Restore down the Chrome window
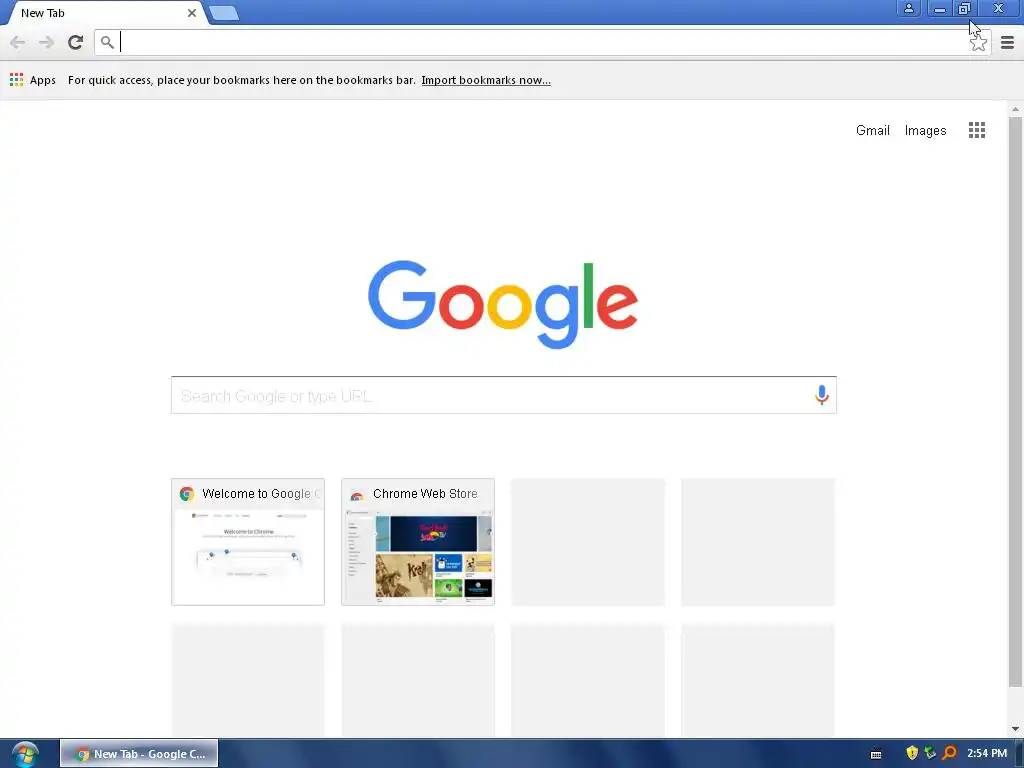 (x=964, y=8)
